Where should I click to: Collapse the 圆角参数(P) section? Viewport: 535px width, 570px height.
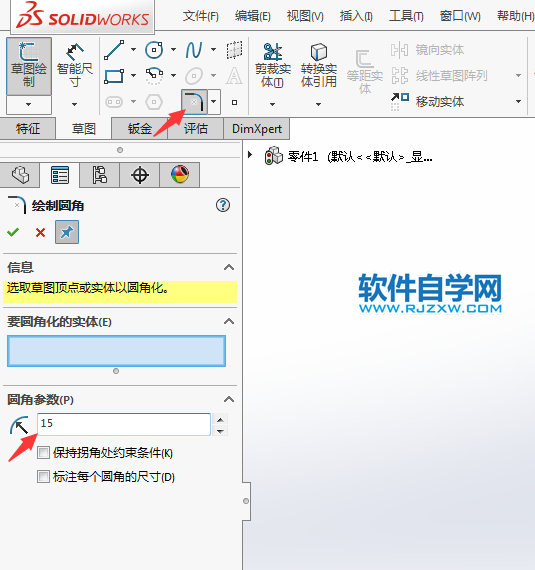[229, 400]
